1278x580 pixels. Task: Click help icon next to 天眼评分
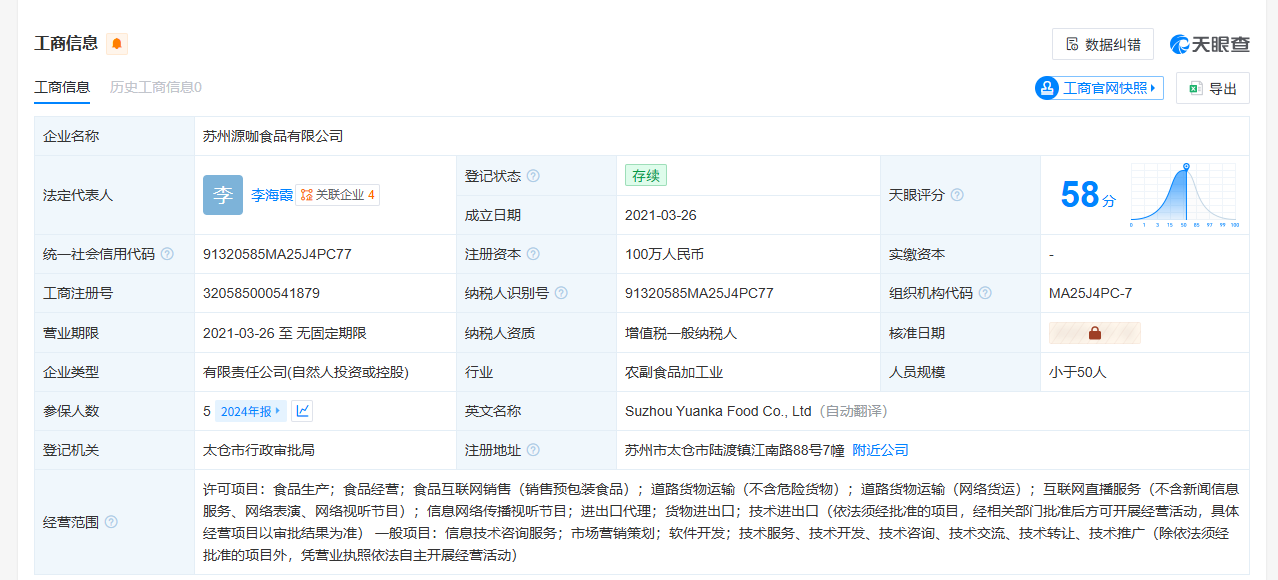tap(957, 195)
